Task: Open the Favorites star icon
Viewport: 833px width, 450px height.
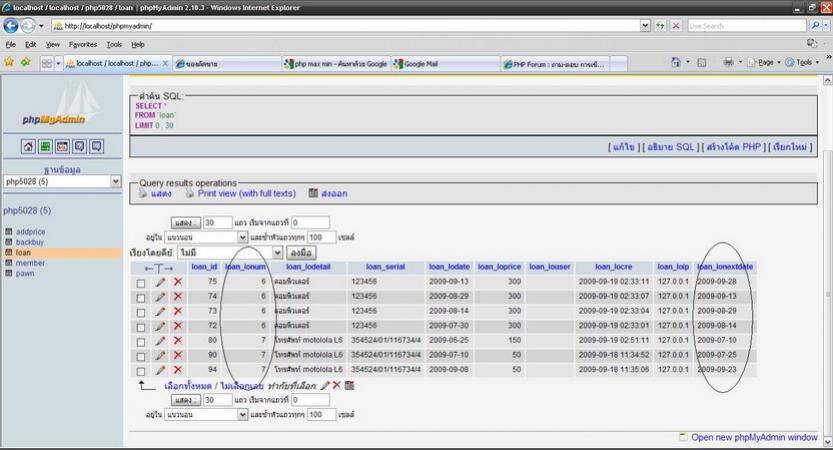Action: (x=9, y=62)
